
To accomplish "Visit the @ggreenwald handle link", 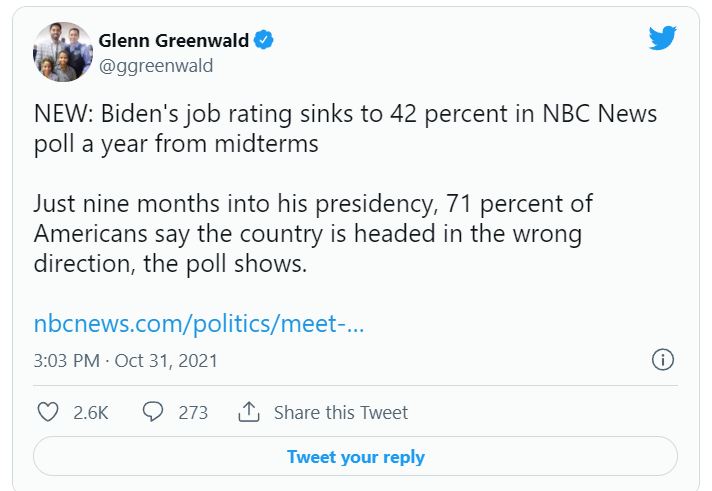I will pos(155,66).
